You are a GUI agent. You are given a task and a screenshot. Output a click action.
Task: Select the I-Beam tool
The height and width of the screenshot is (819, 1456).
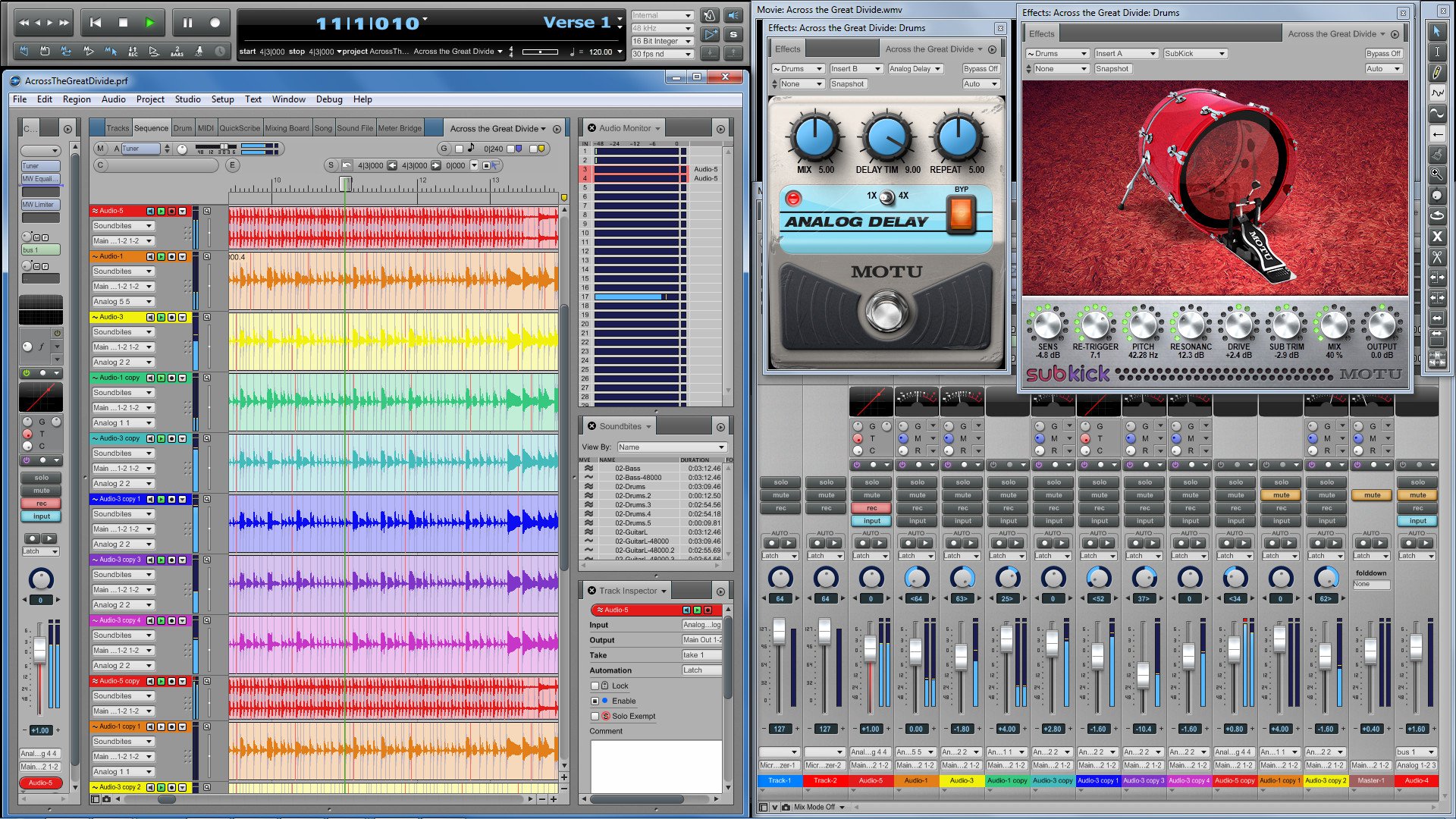pos(1437,52)
